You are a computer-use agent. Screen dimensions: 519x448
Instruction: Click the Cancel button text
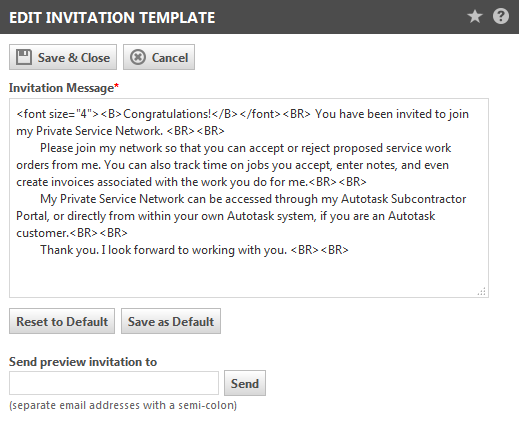click(x=170, y=58)
